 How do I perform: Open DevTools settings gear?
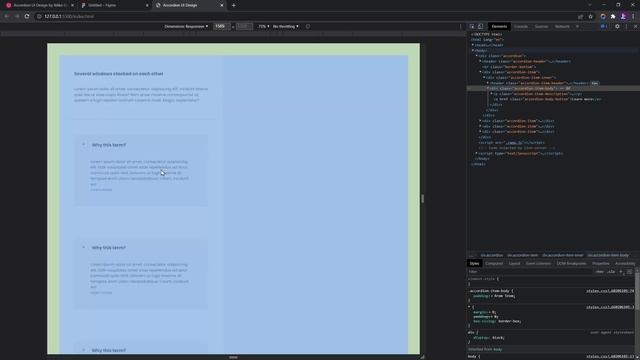(x=617, y=26)
